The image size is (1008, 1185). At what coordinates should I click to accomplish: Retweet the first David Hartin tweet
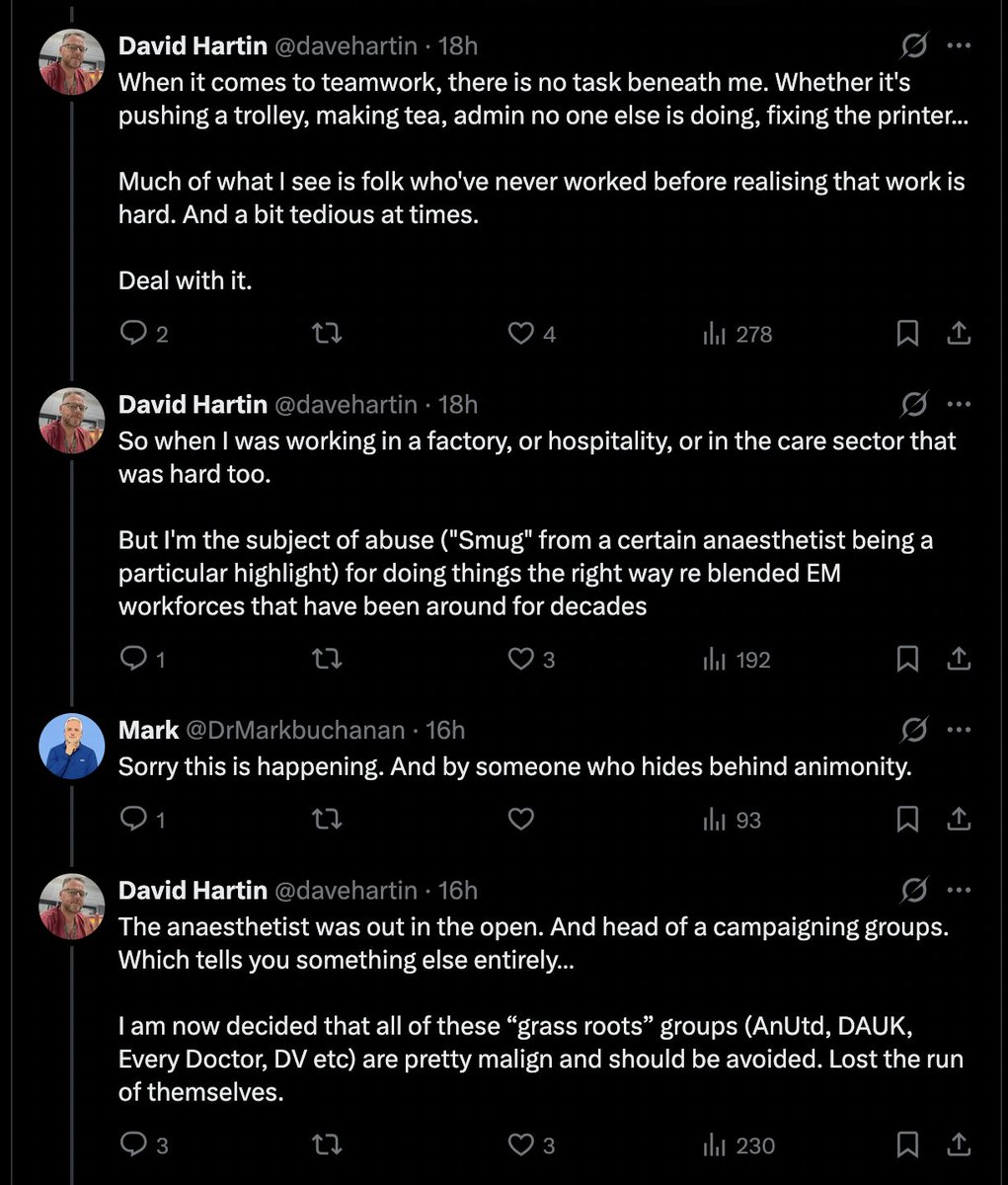[327, 334]
